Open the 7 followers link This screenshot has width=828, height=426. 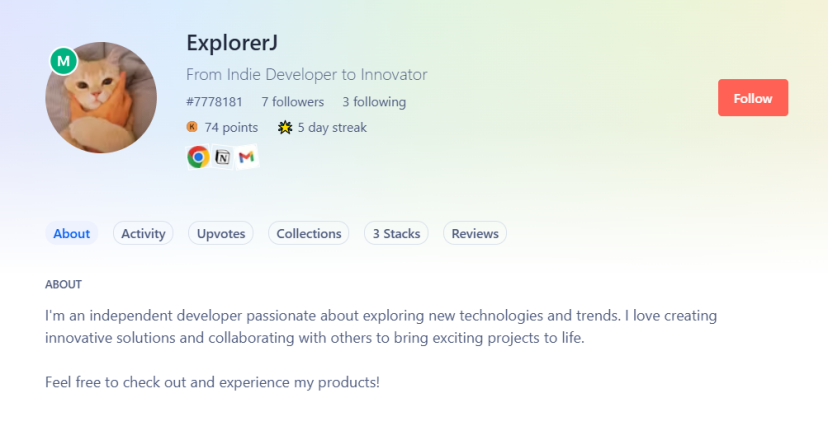(x=293, y=102)
